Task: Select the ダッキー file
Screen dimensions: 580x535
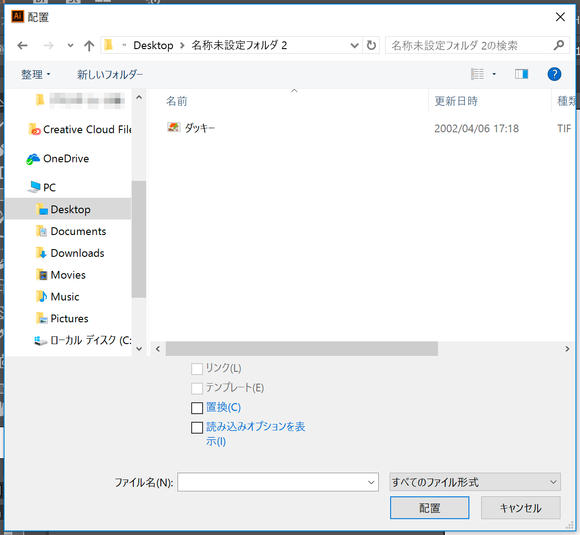Action: [200, 128]
